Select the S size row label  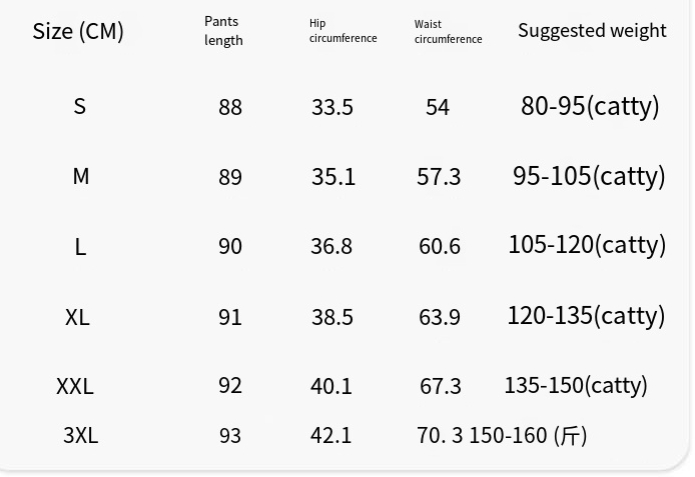point(80,106)
